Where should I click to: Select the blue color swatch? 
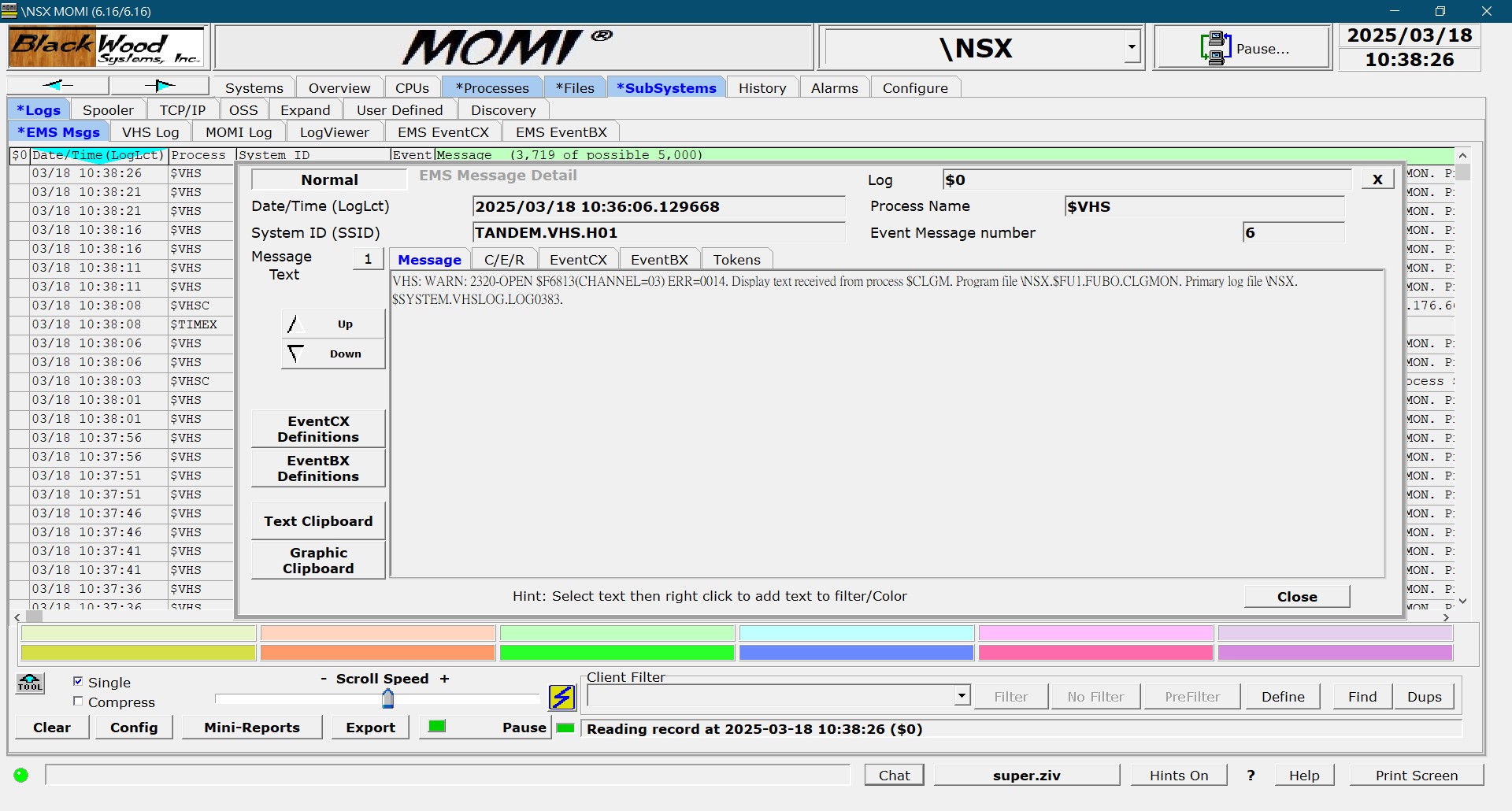pyautogui.click(x=856, y=652)
